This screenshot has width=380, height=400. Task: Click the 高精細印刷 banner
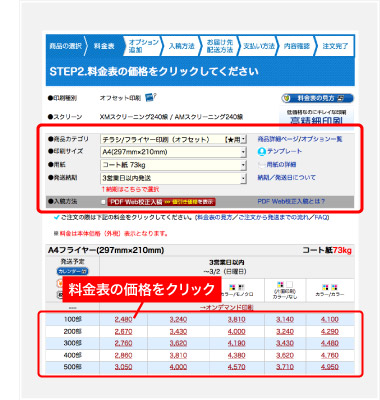click(316, 118)
